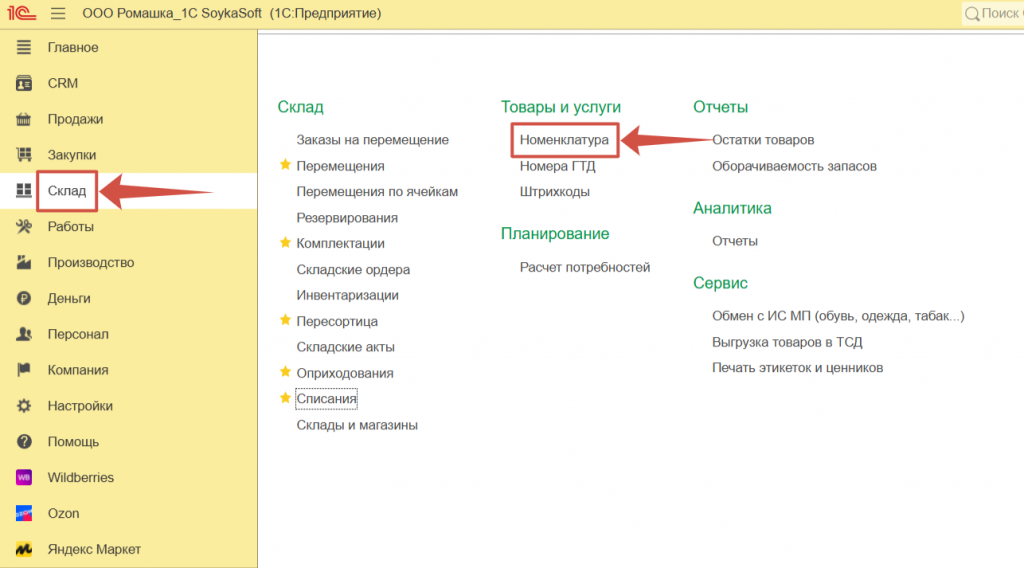The width and height of the screenshot is (1024, 568).
Task: Open the Номенклатура link
Action: pos(564,140)
